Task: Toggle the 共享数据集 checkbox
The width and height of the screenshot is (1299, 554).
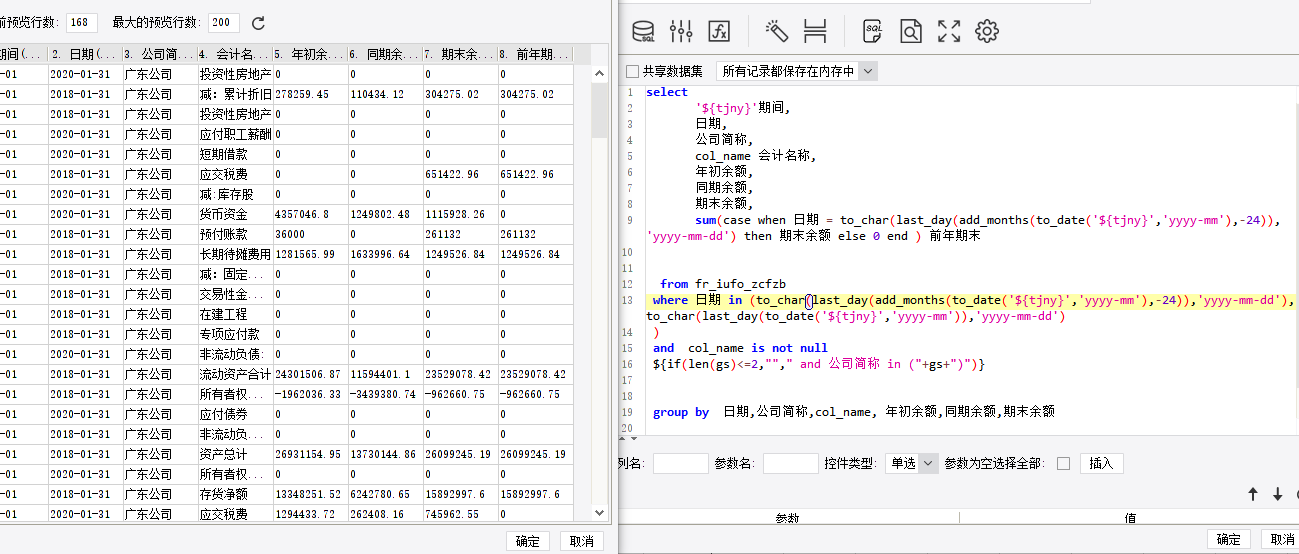Action: pos(632,72)
